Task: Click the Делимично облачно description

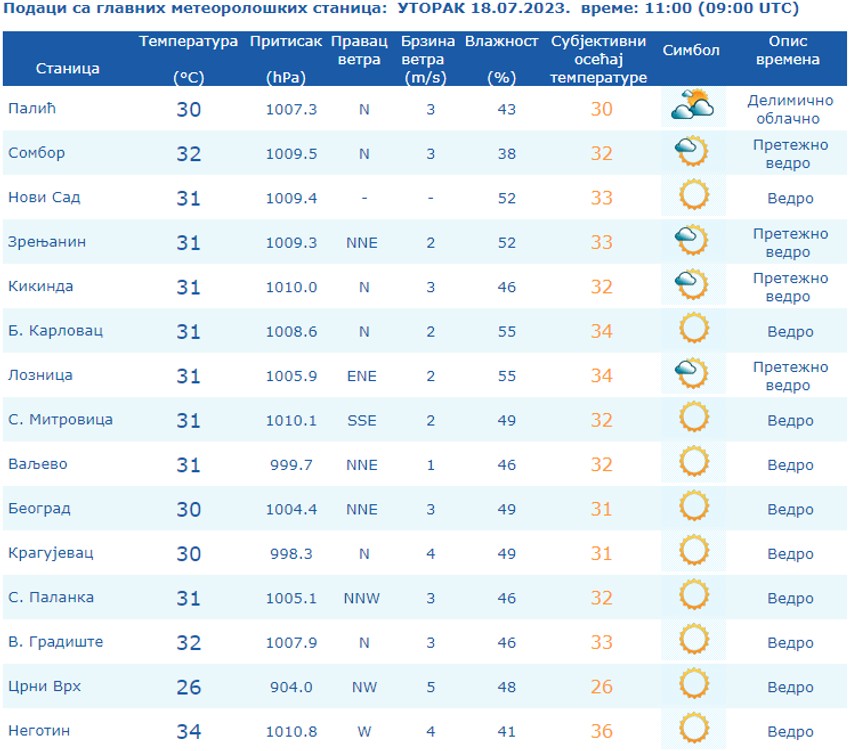Action: click(790, 109)
